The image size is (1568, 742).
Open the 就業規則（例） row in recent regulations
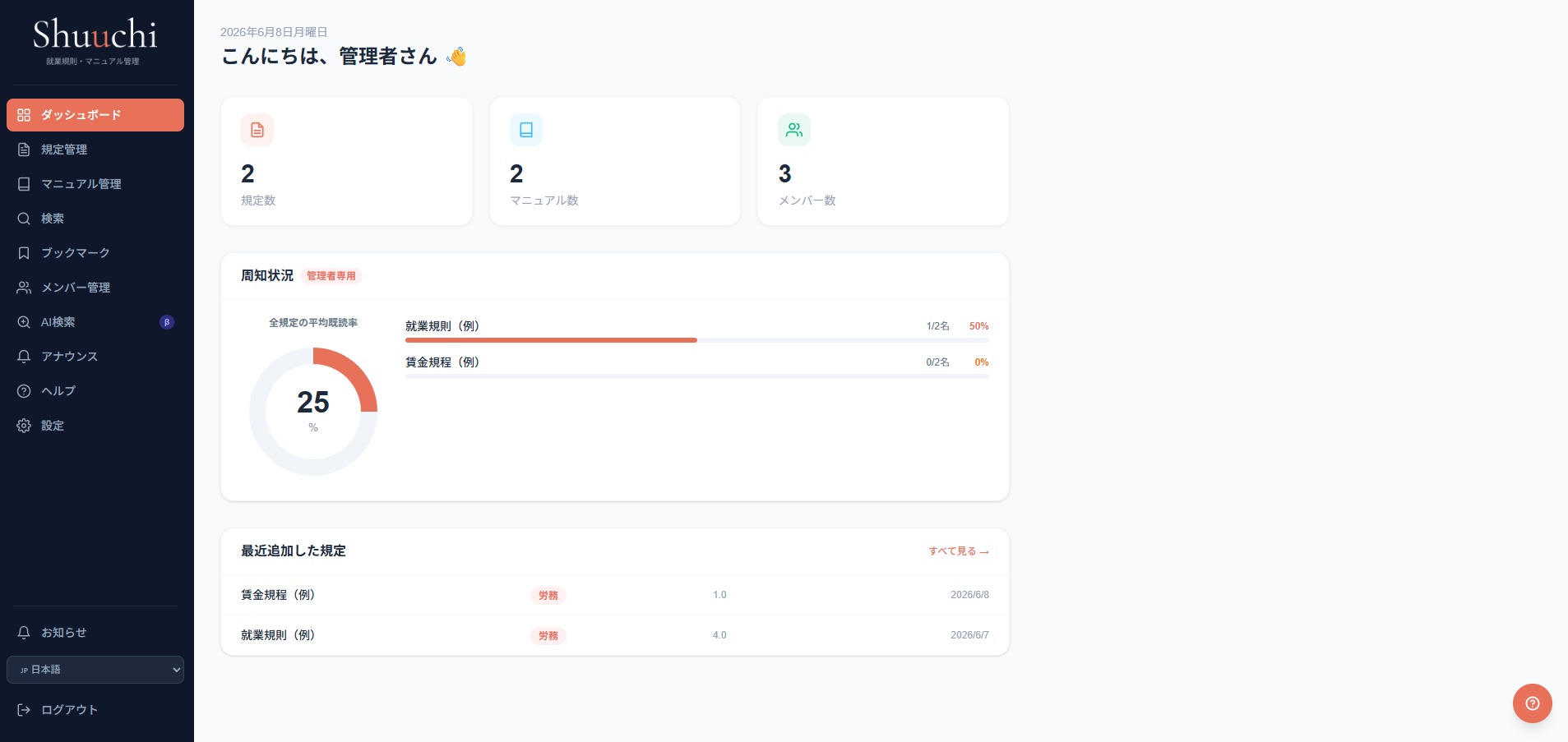pos(615,635)
